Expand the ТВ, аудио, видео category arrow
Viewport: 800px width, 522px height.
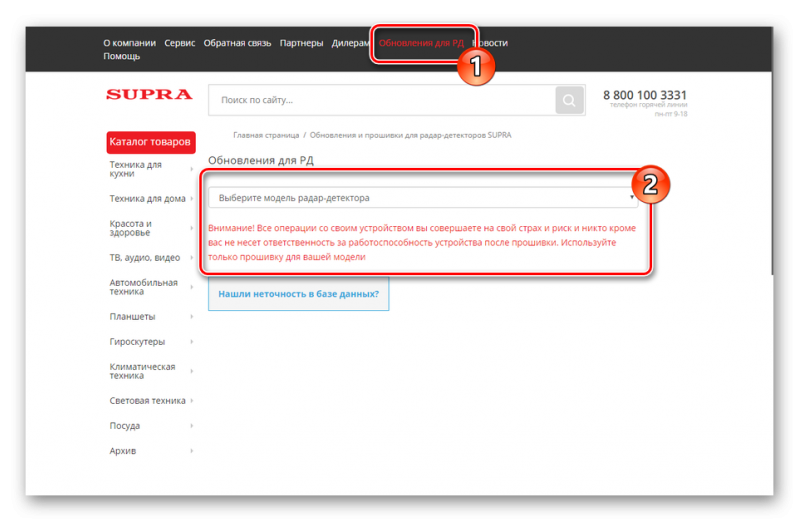192,258
